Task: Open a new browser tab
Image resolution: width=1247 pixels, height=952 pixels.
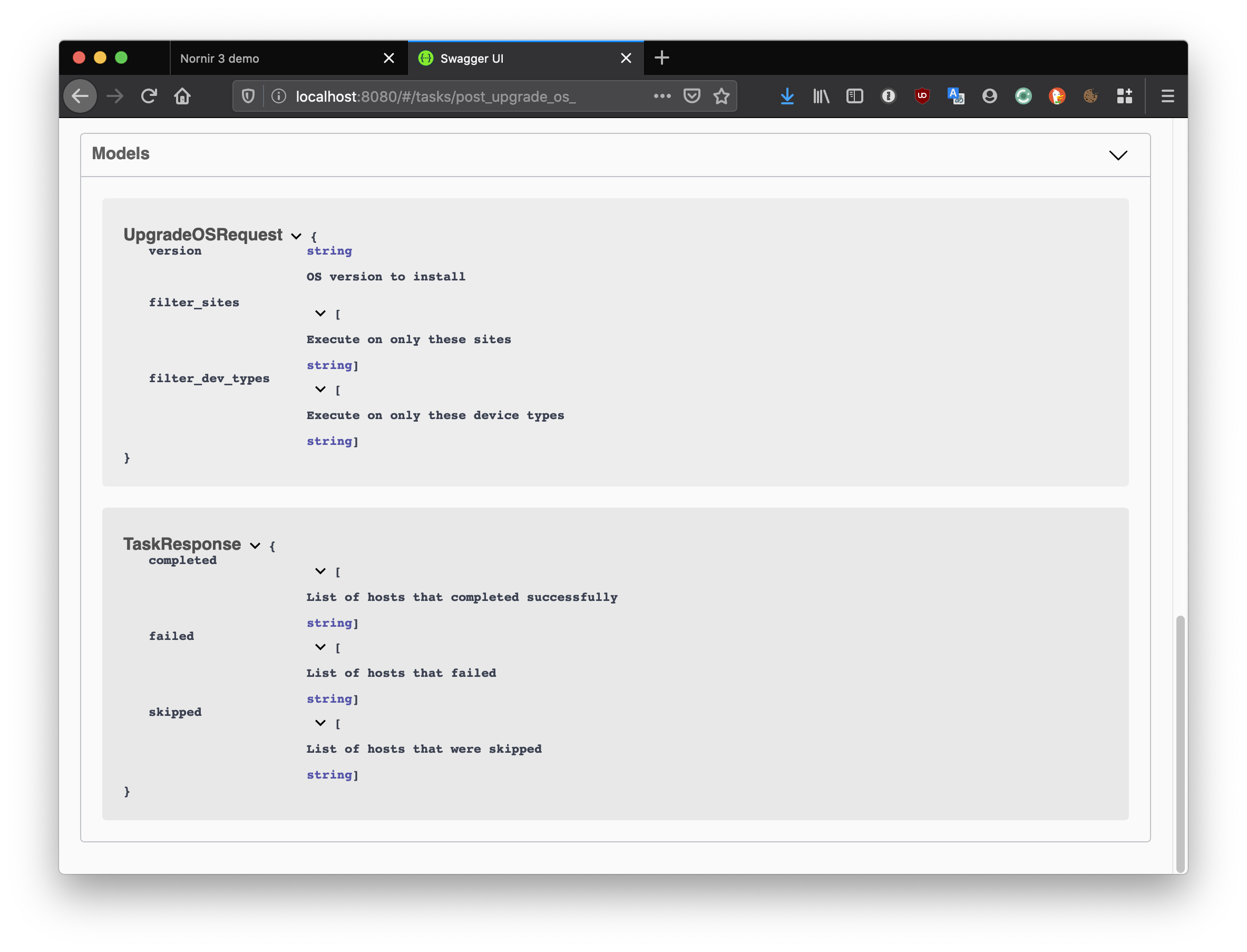Action: tap(662, 58)
